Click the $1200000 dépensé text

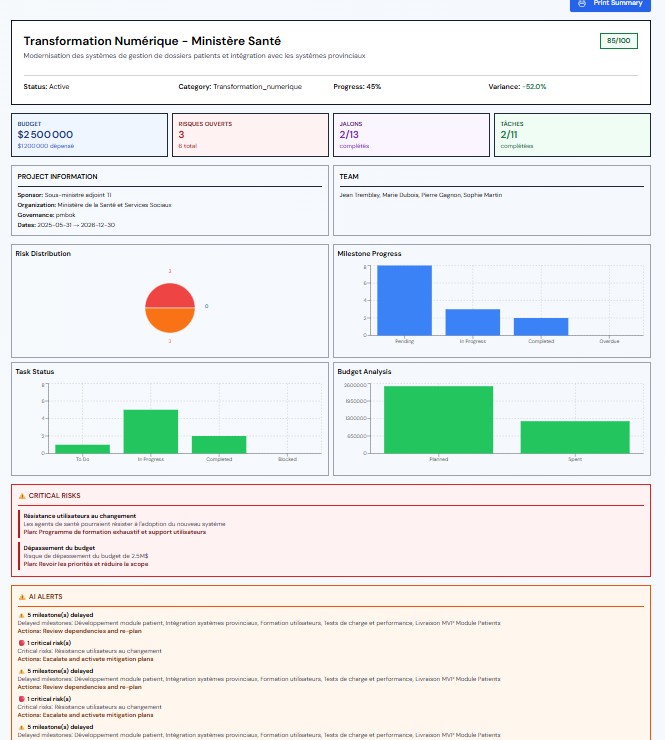[x=46, y=146]
